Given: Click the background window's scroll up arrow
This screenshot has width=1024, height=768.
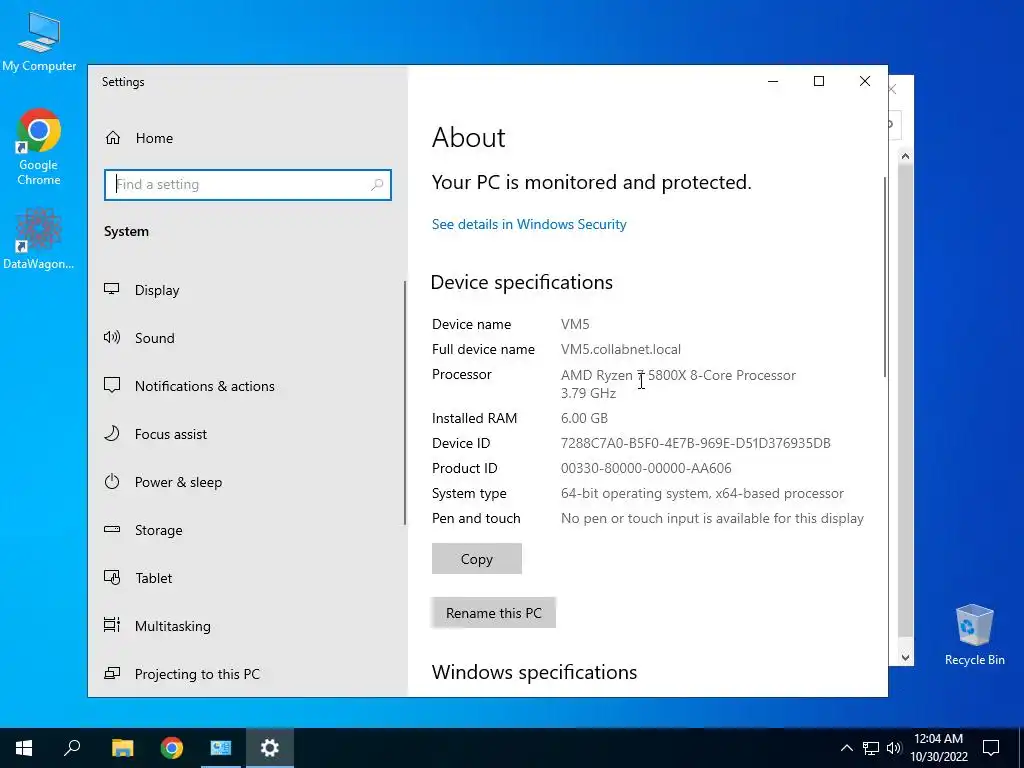Looking at the screenshot, I should coord(905,156).
